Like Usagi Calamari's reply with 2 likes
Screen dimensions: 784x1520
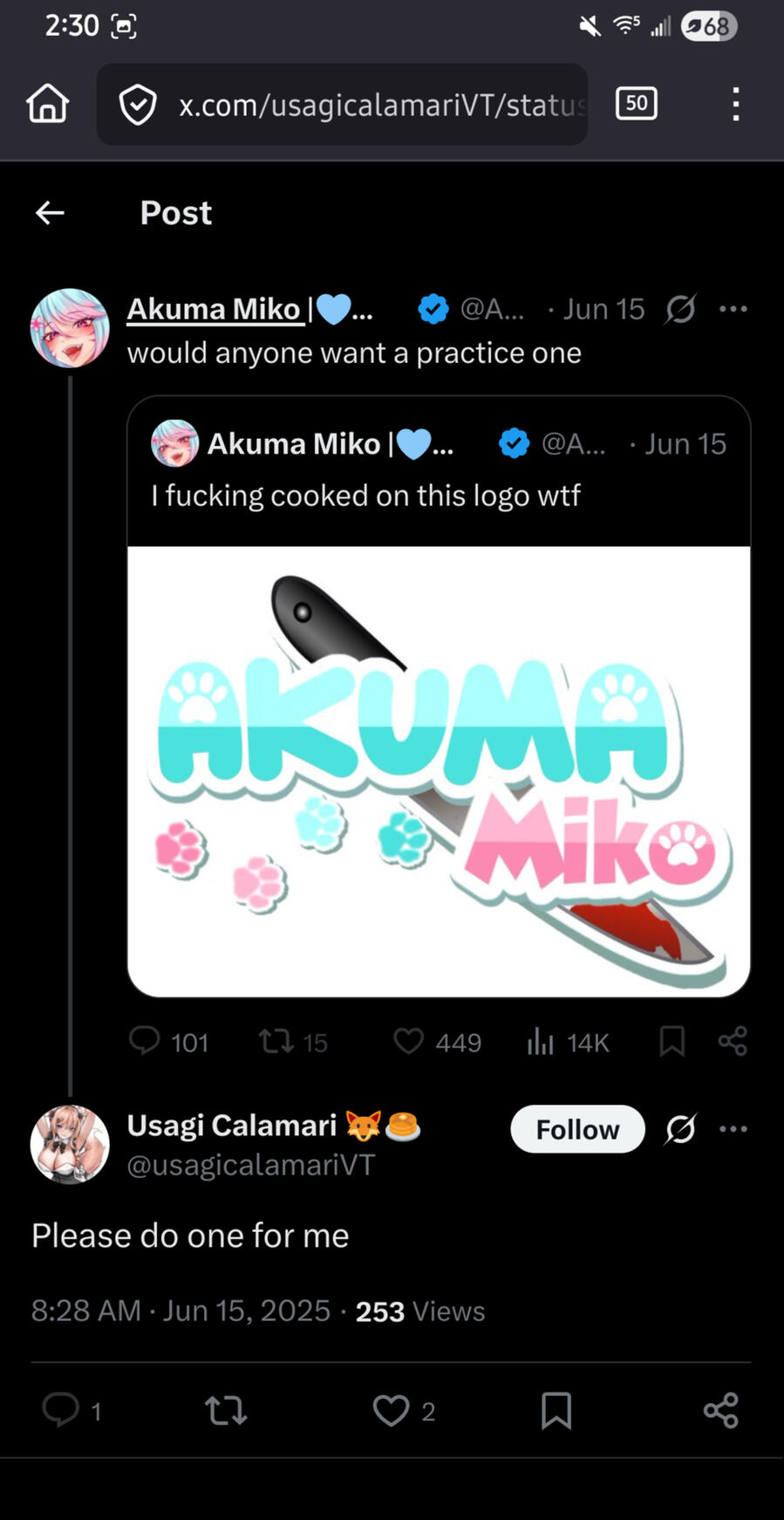tap(391, 1411)
